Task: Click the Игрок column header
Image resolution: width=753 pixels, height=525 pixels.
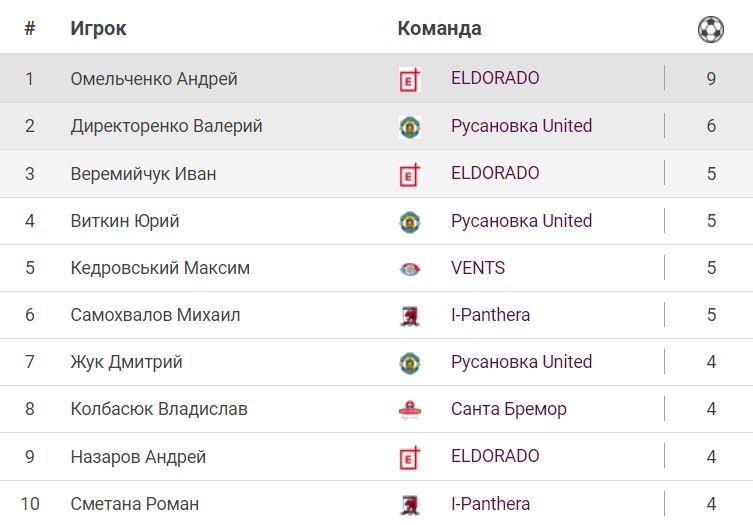Action: (x=98, y=29)
